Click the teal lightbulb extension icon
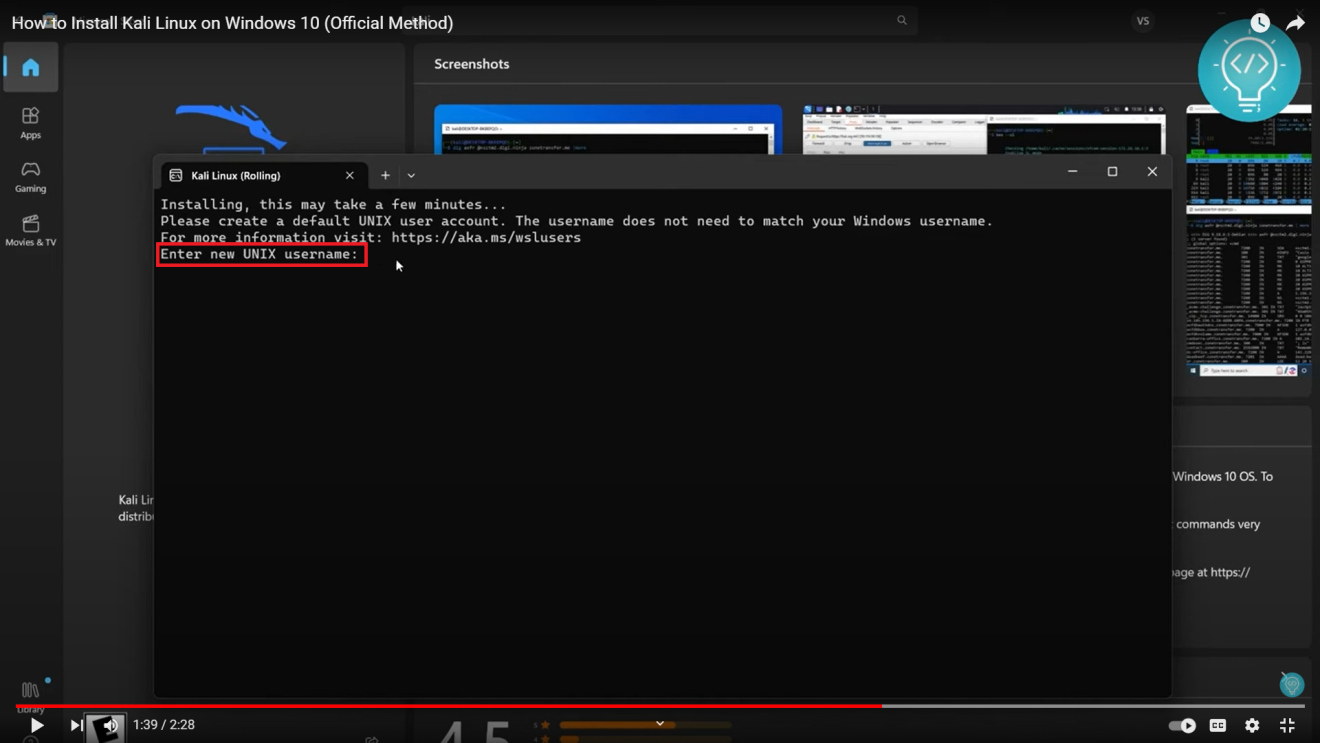 click(1249, 69)
